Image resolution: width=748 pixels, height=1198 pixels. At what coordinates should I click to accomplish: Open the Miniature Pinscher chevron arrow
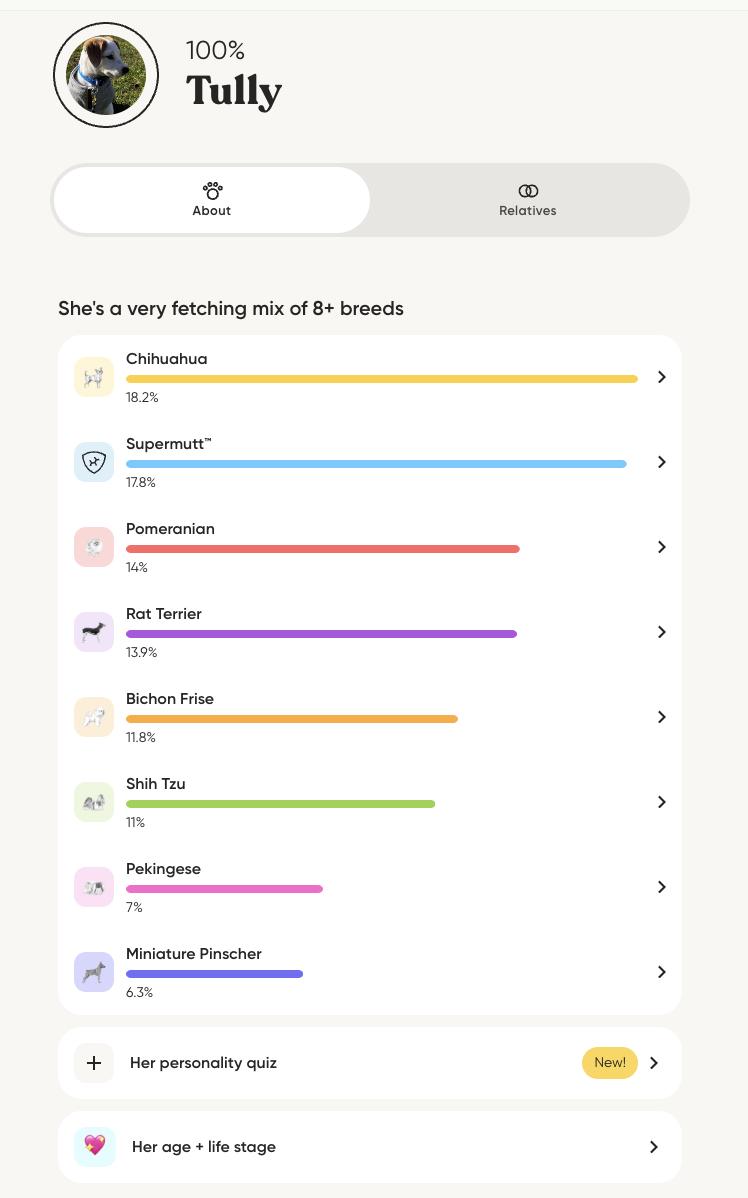(x=661, y=972)
